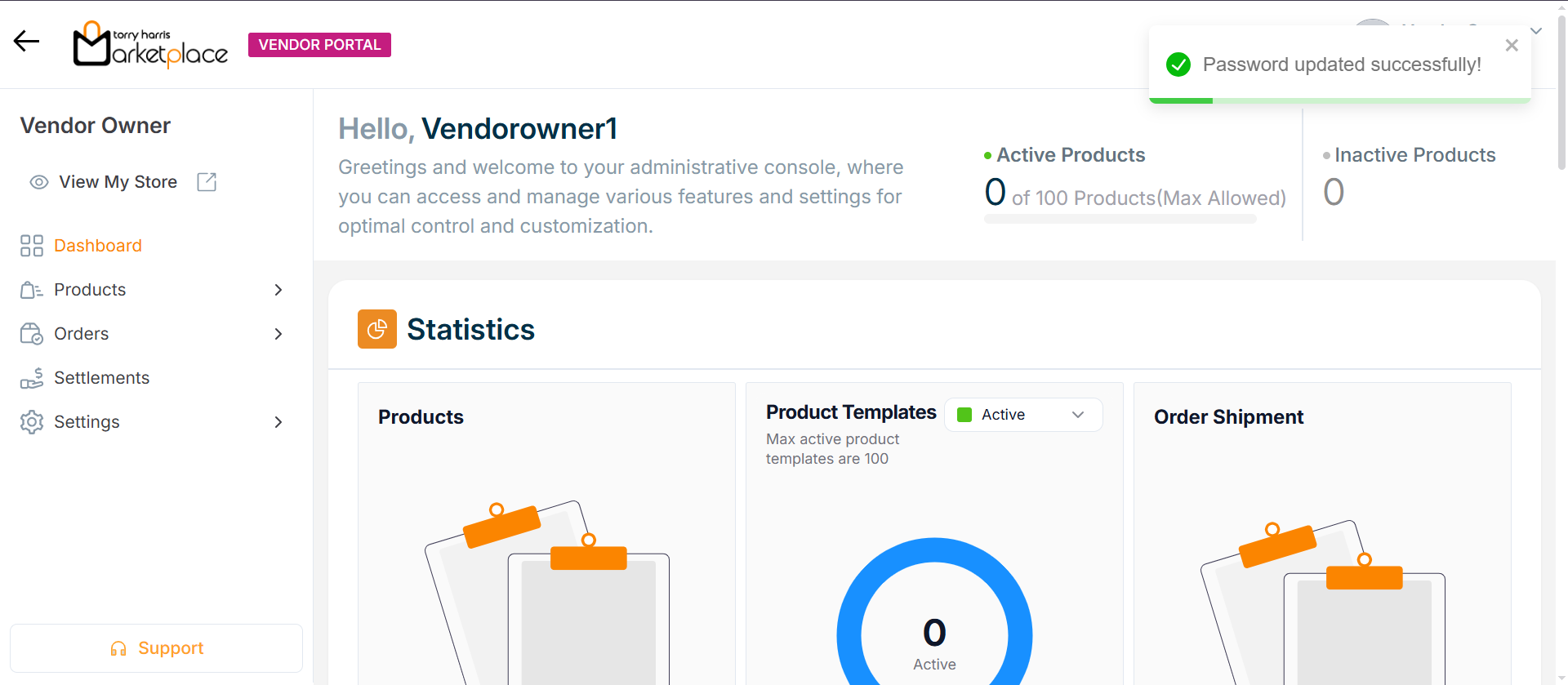The width and height of the screenshot is (1568, 685).
Task: Click the Settlements hand-dollar icon
Action: [32, 378]
